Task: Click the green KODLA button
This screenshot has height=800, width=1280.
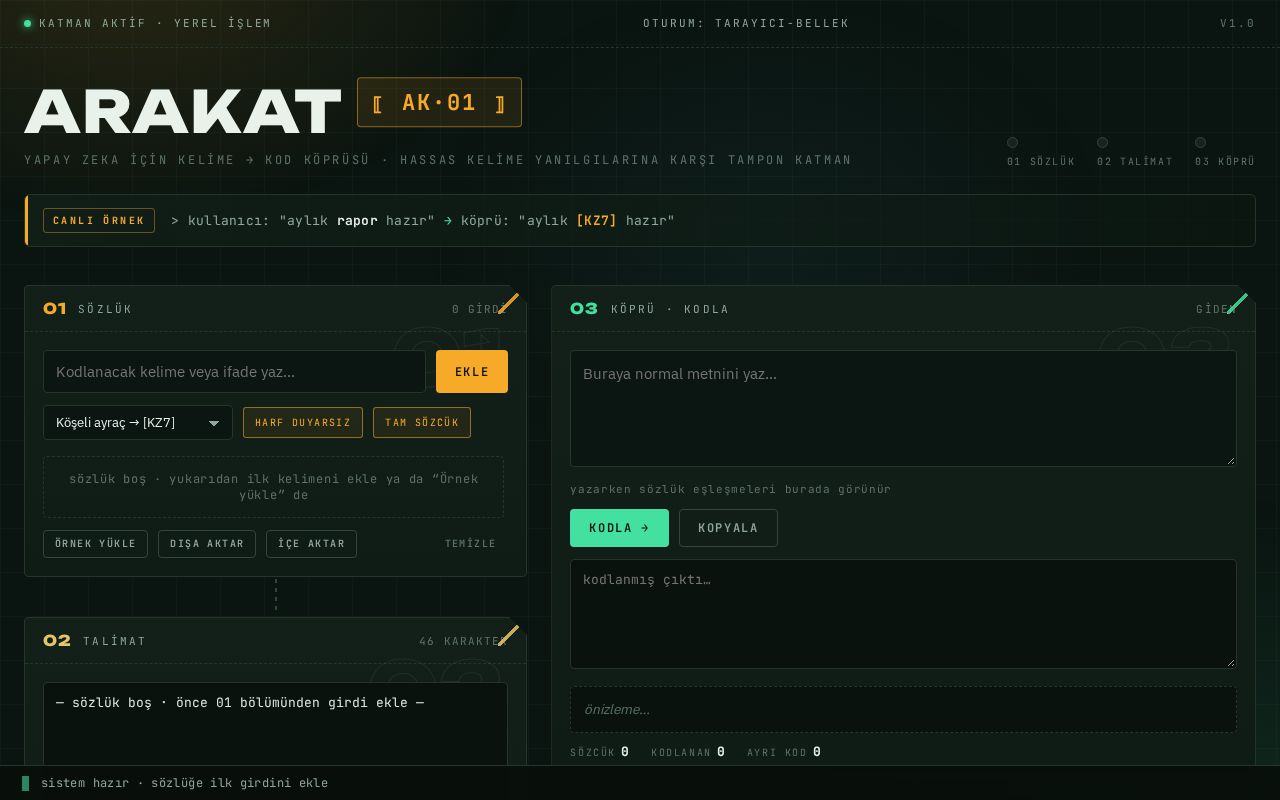Action: point(619,528)
